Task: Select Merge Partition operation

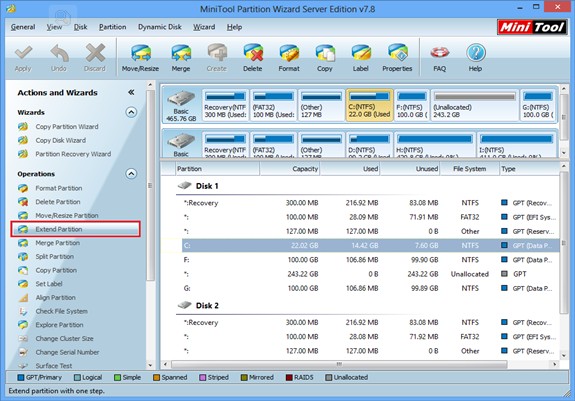Action: pyautogui.click(x=58, y=243)
